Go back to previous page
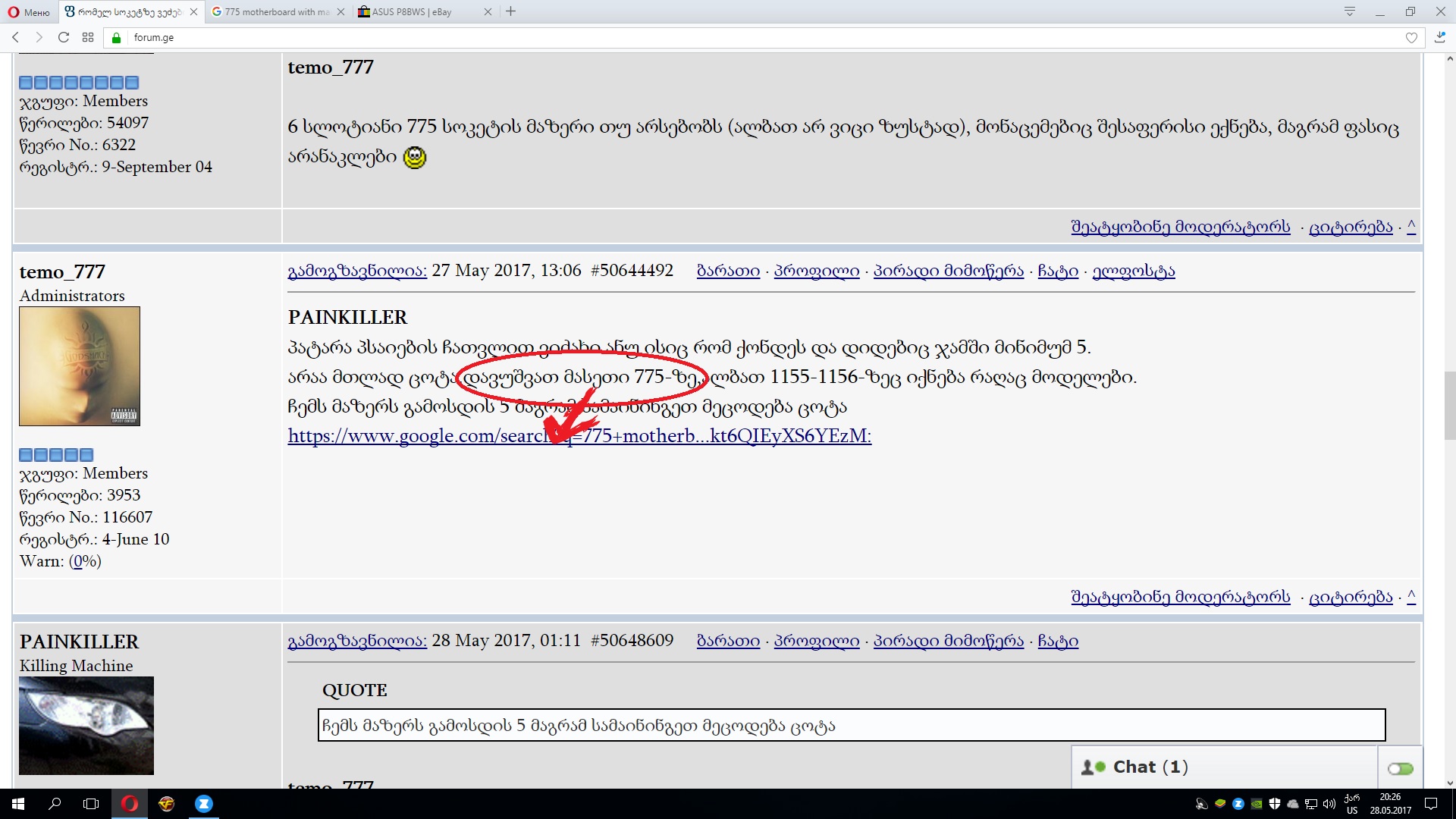Viewport: 1456px width, 819px height. coord(16,37)
